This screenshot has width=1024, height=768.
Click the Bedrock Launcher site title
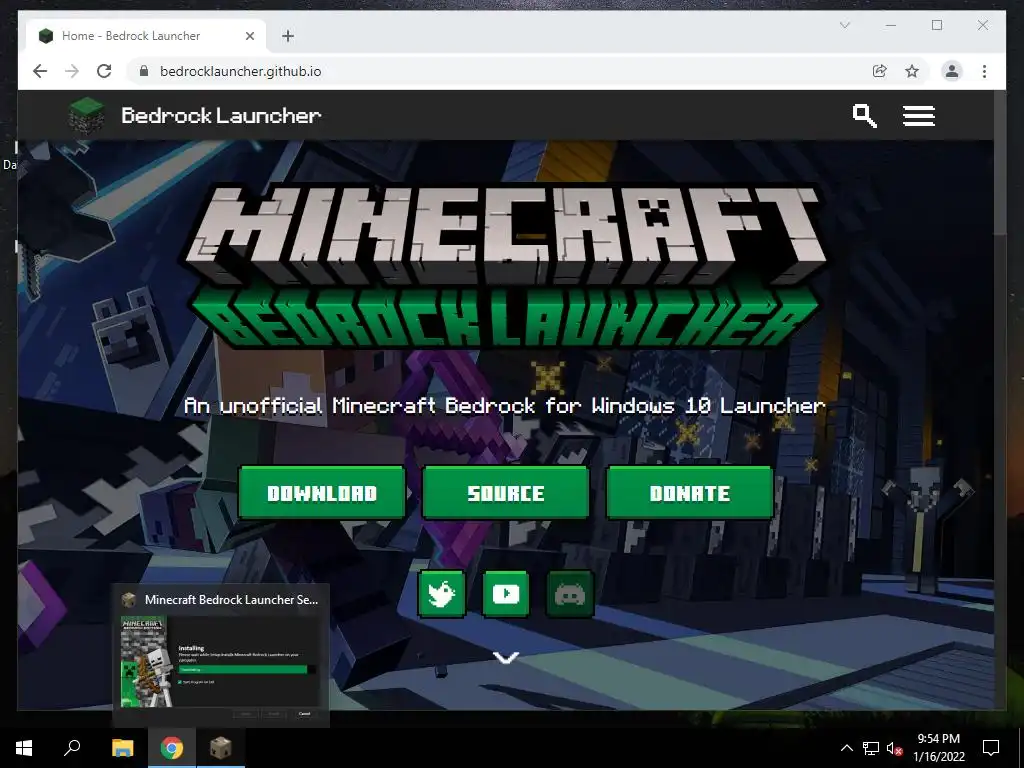221,116
